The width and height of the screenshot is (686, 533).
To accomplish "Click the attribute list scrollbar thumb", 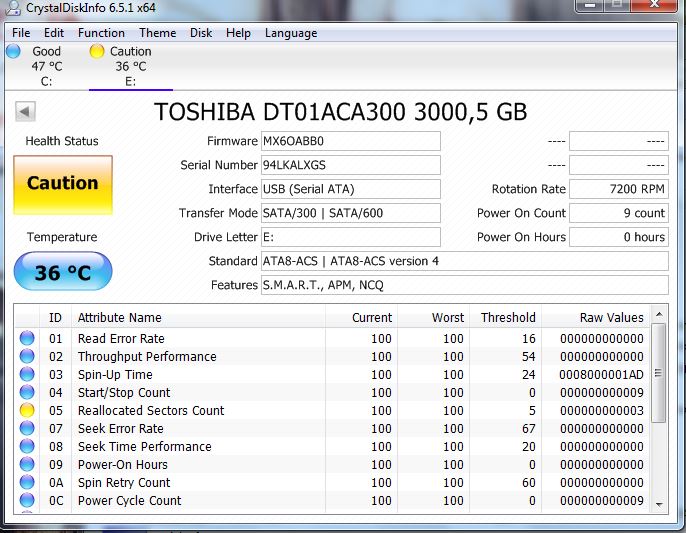I will (x=658, y=373).
